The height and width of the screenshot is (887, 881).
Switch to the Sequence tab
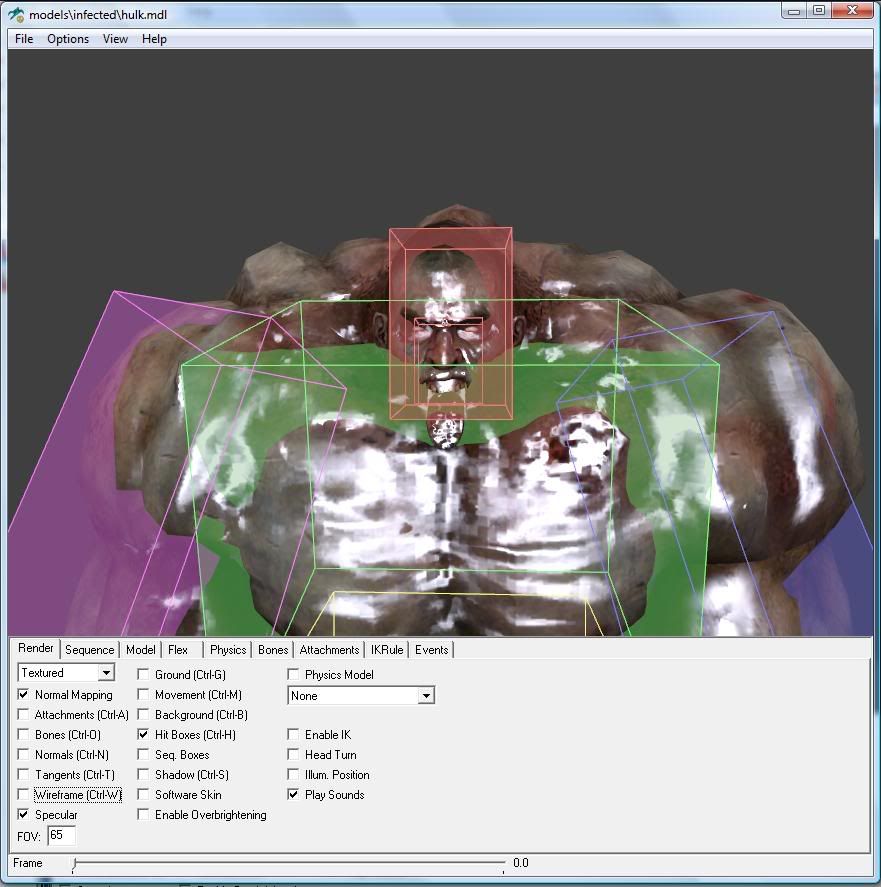pos(89,650)
